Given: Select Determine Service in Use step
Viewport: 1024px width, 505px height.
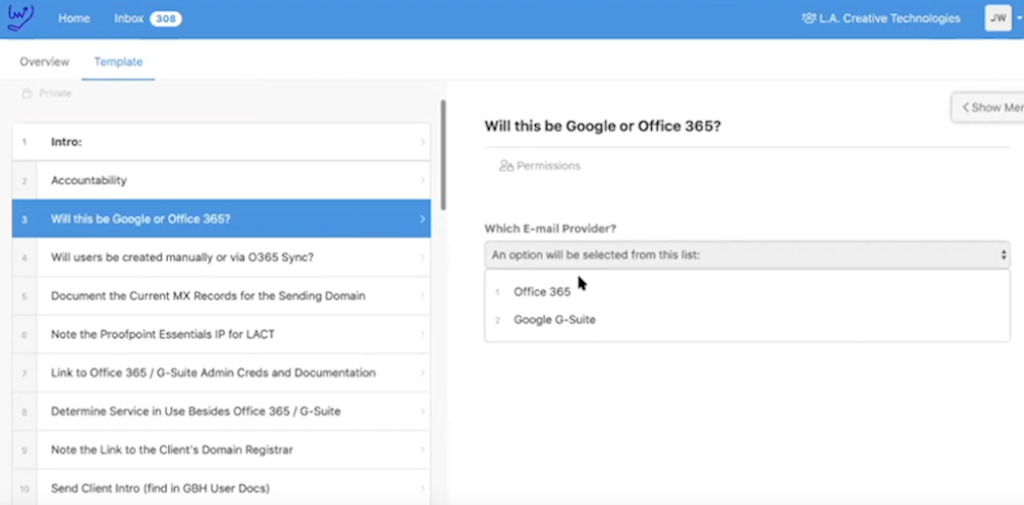Looking at the screenshot, I should pyautogui.click(x=221, y=412).
